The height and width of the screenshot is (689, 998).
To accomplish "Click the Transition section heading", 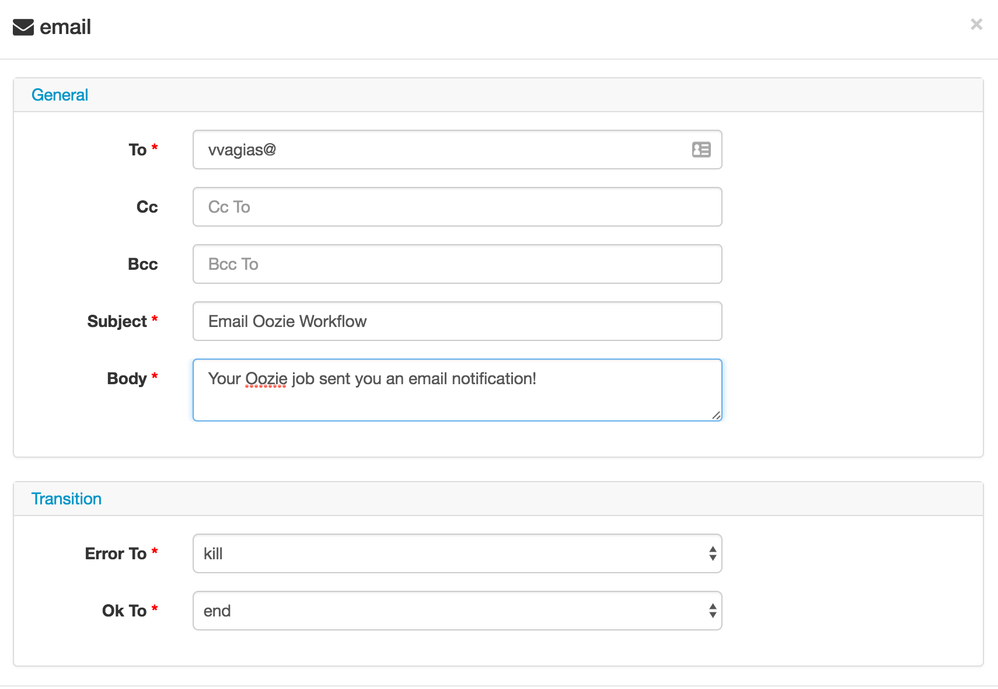I will pos(66,499).
